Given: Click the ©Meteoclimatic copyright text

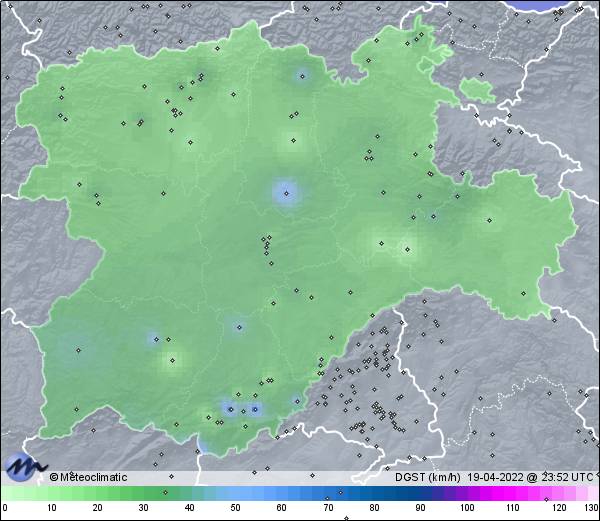Looking at the screenshot, I should (88, 477).
